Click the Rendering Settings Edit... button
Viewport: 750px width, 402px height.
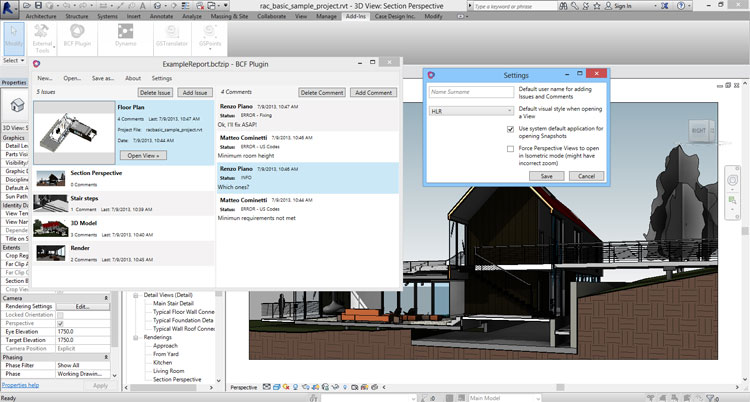coord(83,306)
